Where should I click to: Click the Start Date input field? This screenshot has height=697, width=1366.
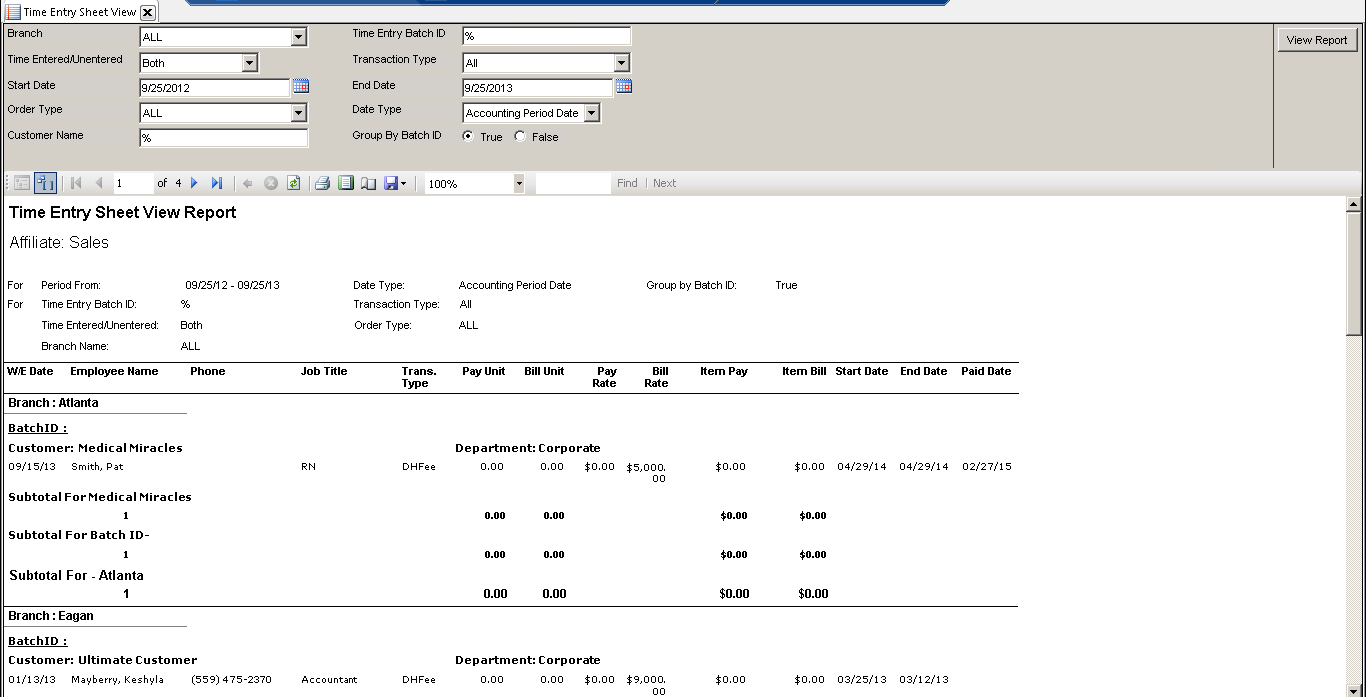(214, 87)
